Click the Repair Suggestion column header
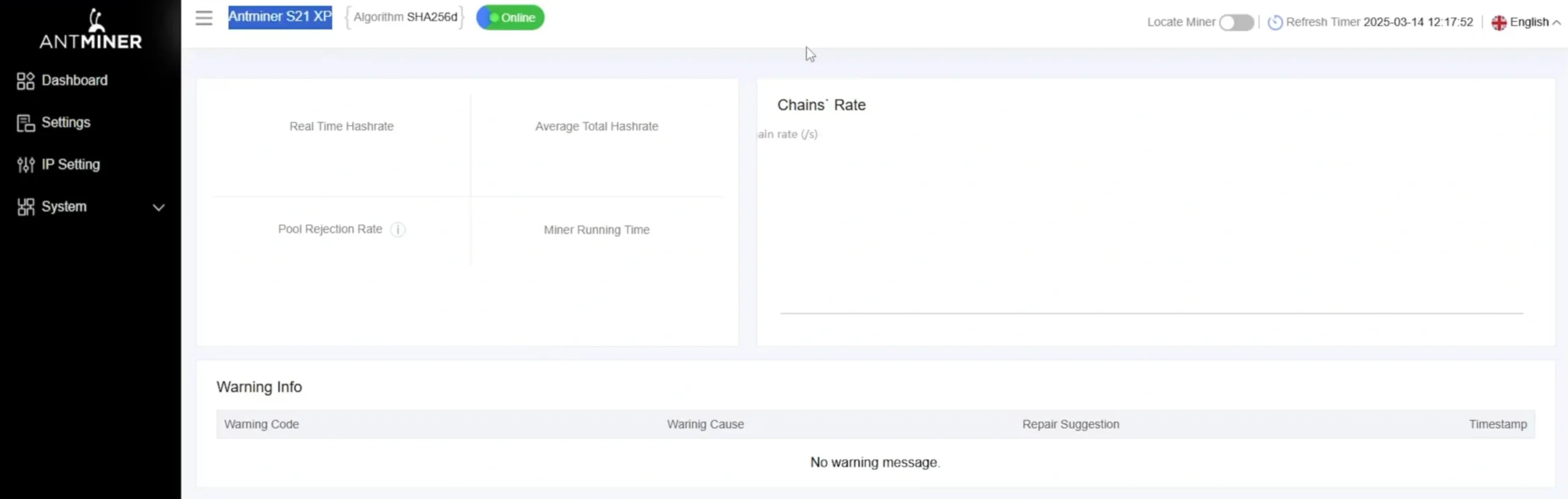Screen dimensions: 1568x499 1071,424
